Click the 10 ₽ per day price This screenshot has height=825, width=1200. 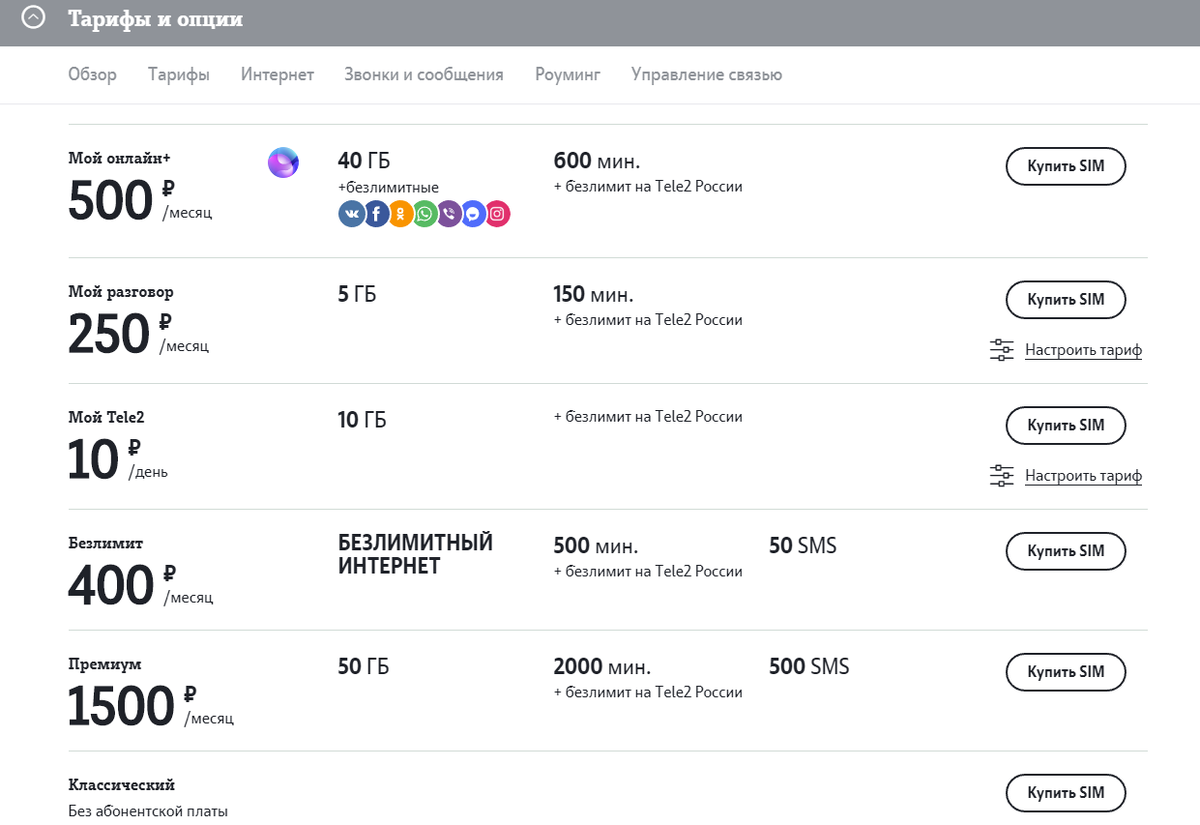[x=118, y=460]
